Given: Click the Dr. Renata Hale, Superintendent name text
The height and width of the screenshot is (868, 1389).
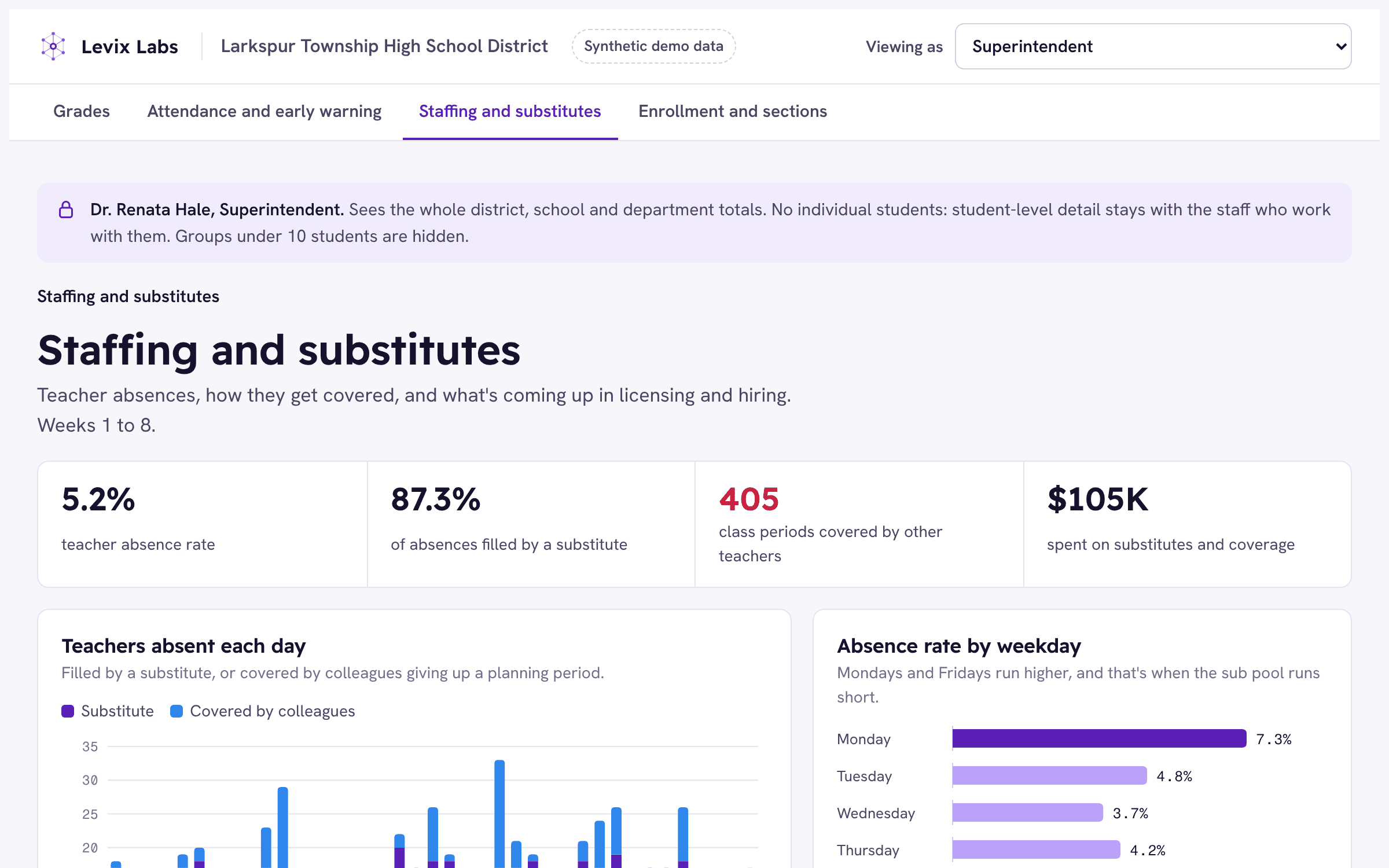Looking at the screenshot, I should click(x=217, y=209).
